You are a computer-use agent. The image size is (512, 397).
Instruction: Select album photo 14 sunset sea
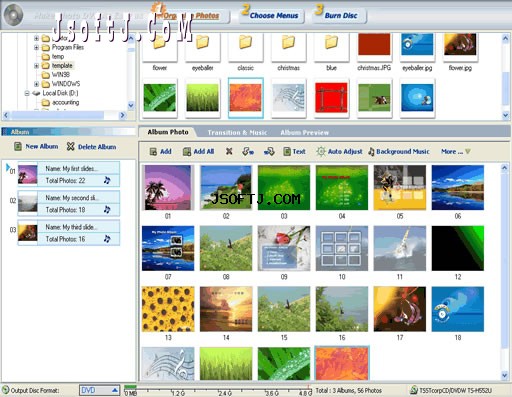click(x=226, y=309)
